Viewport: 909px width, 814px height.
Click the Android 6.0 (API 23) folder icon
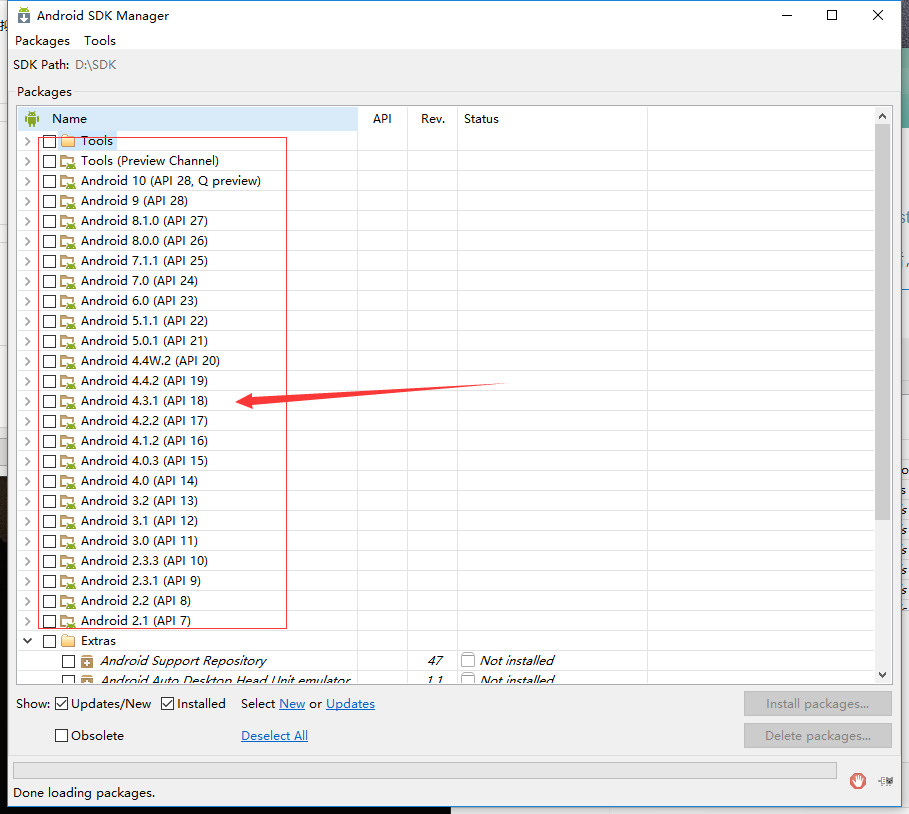[x=68, y=301]
